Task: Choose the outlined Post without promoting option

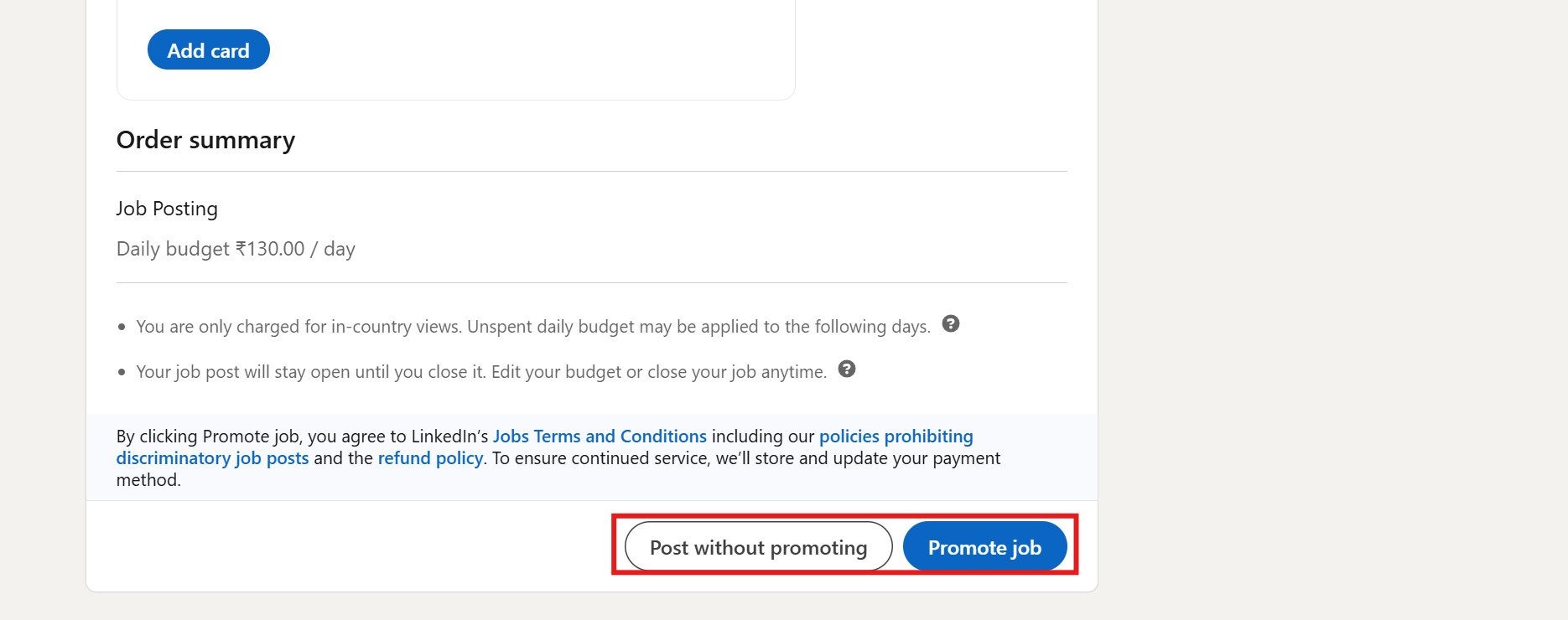Action: (x=757, y=546)
